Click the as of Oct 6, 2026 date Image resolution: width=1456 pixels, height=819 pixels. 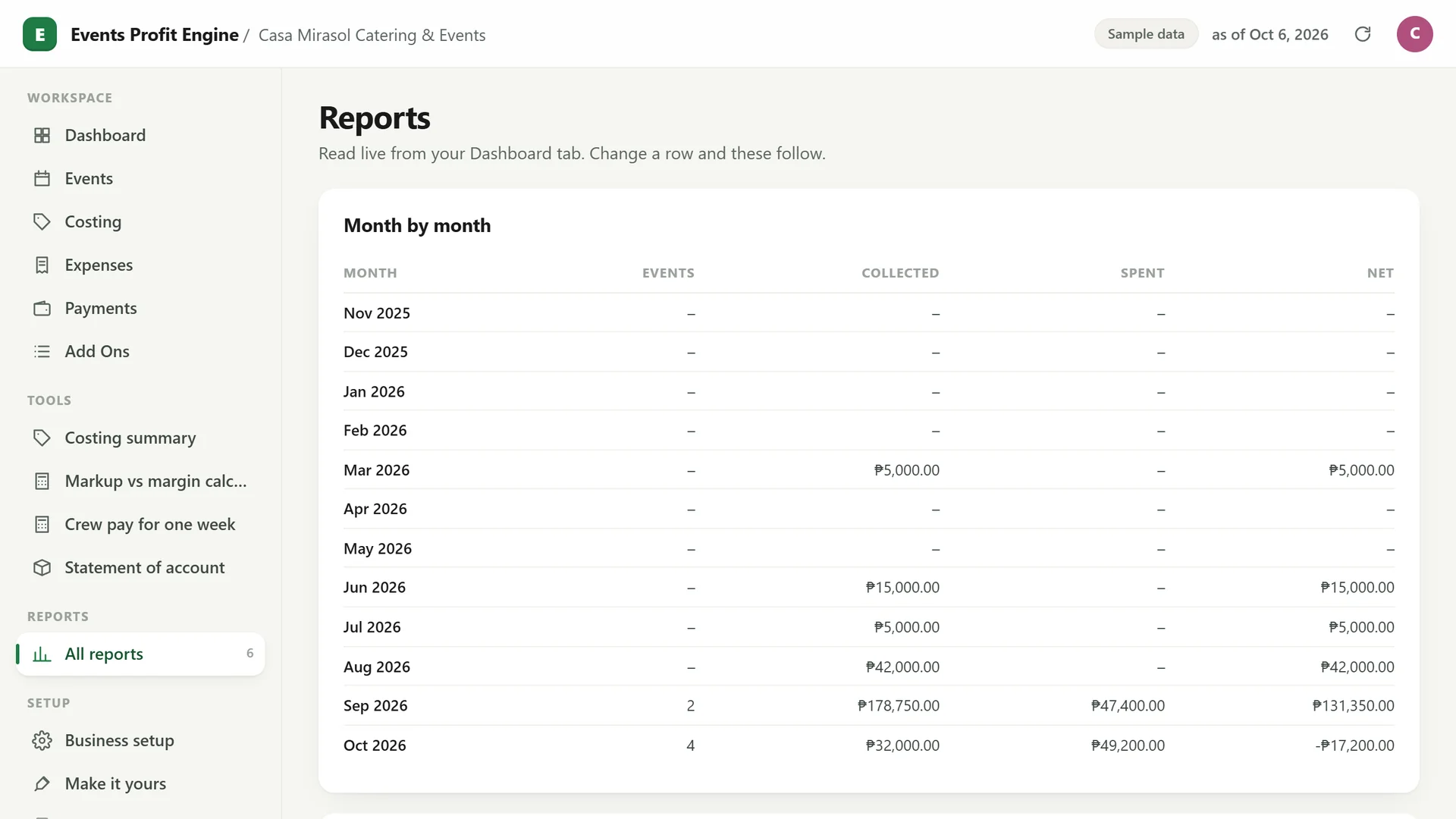(x=1269, y=35)
